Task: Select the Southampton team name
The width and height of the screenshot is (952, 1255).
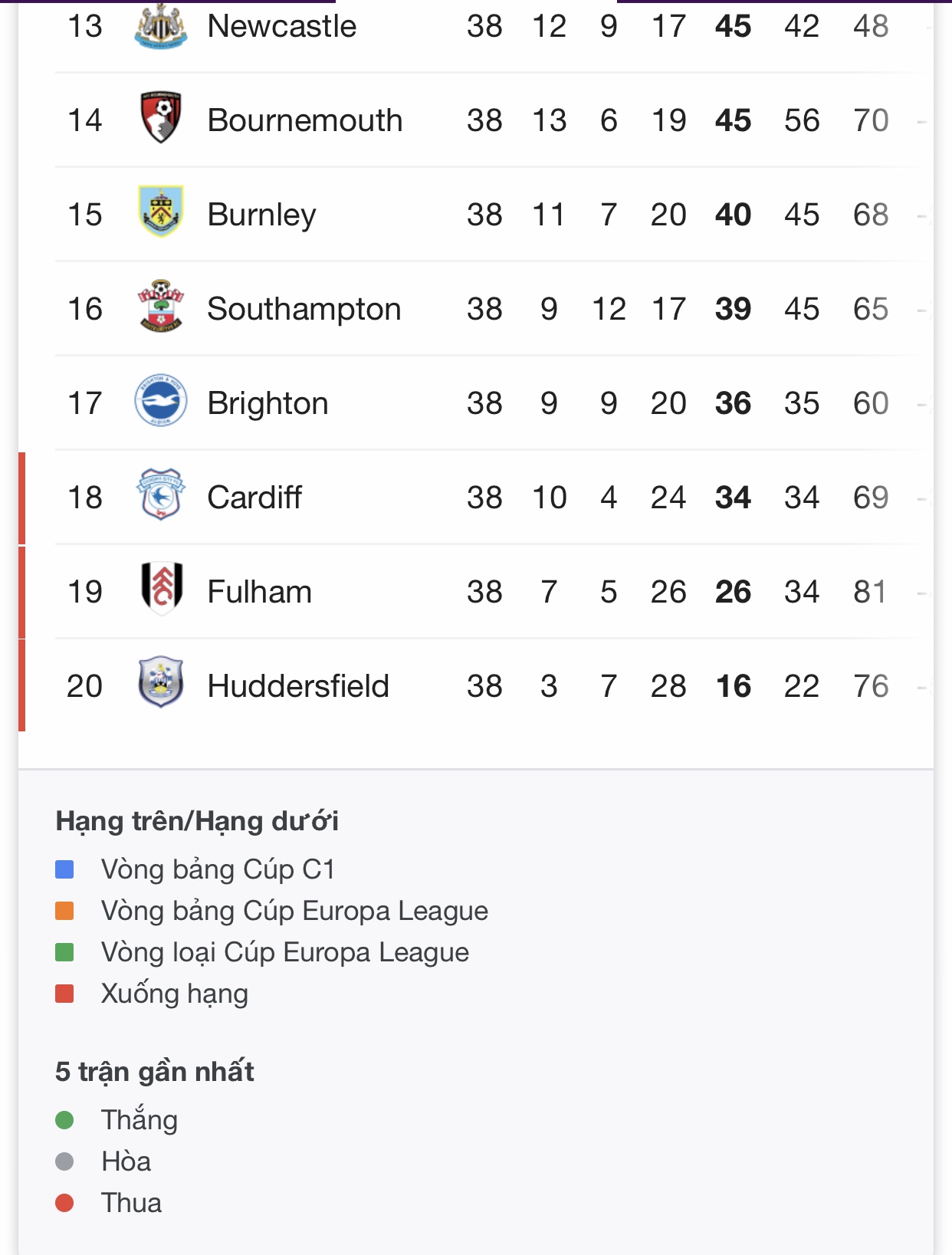Action: point(304,309)
